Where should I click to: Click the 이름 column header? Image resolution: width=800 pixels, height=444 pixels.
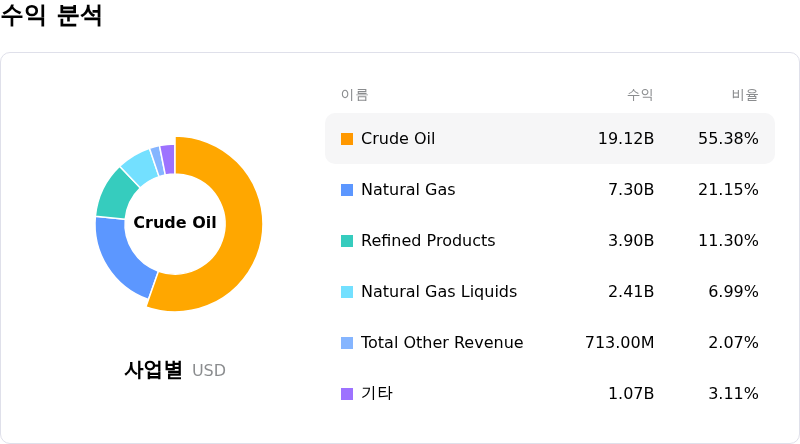[x=355, y=94]
